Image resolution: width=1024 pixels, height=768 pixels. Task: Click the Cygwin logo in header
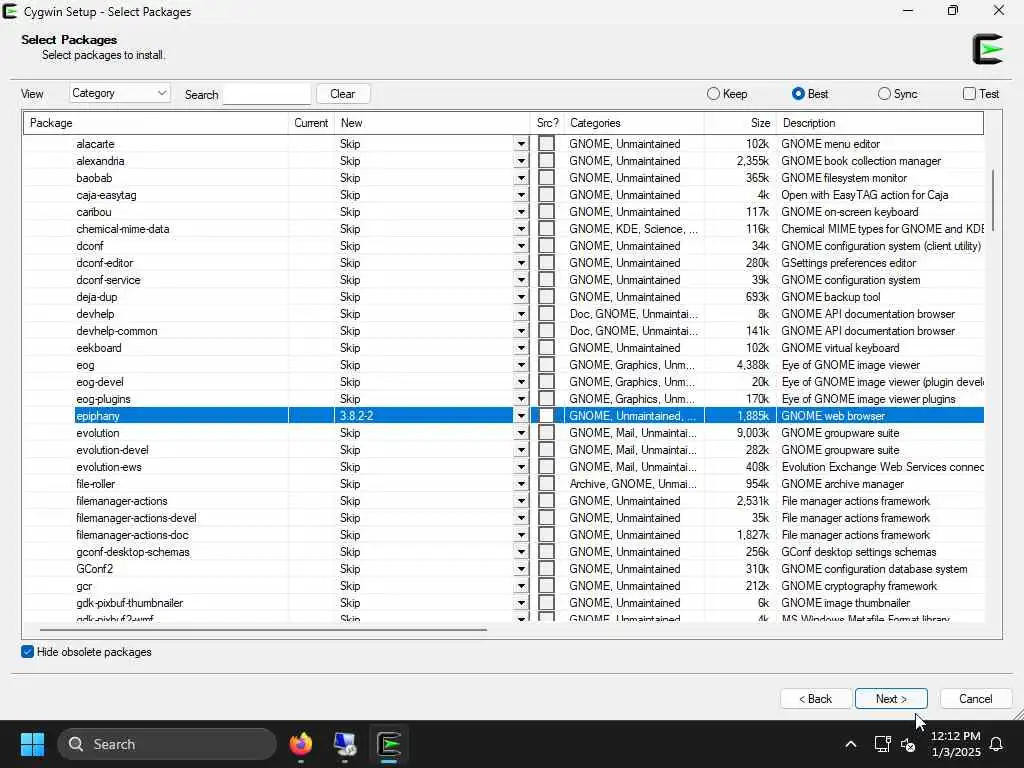(987, 49)
